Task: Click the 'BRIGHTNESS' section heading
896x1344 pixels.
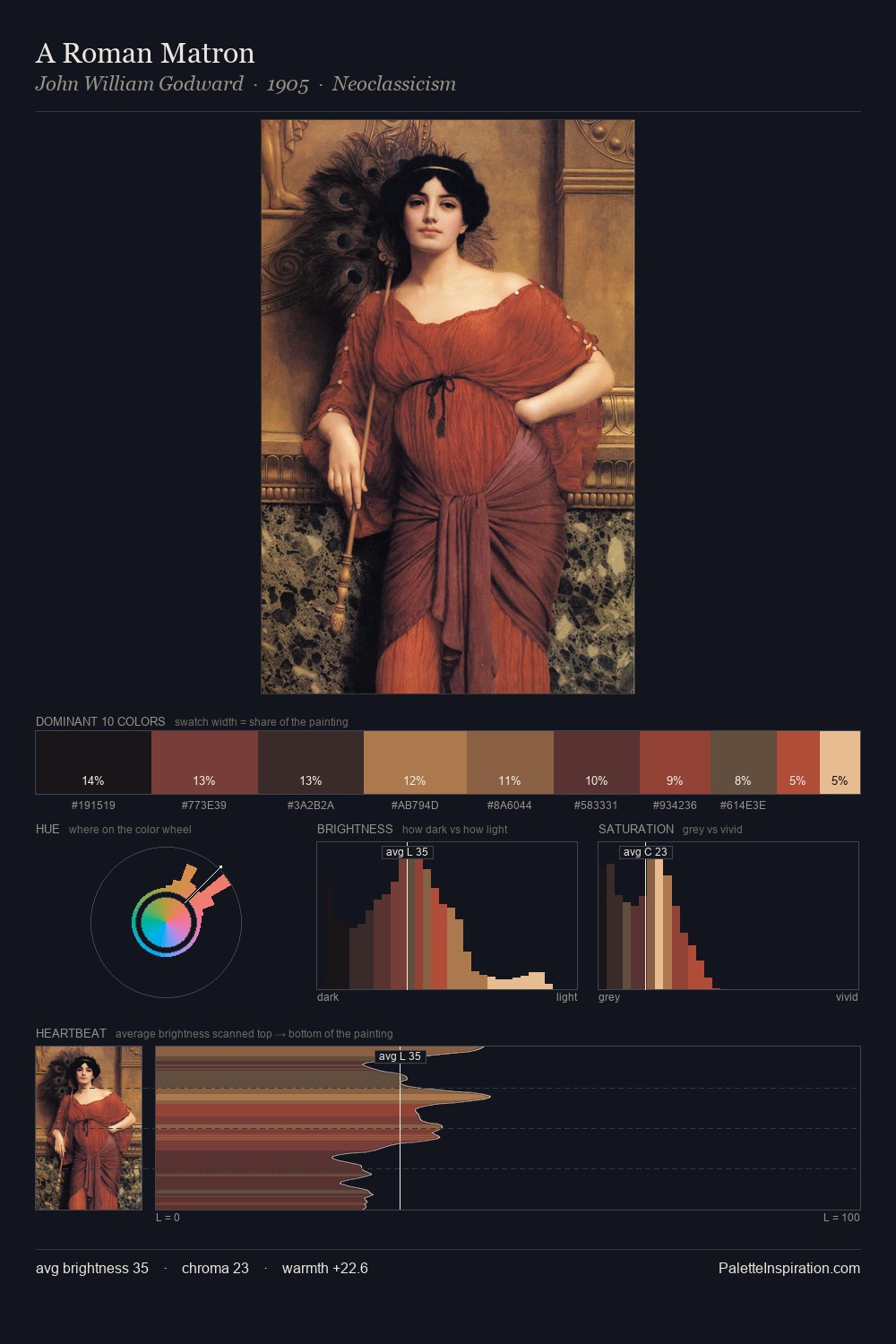Action: (x=355, y=829)
